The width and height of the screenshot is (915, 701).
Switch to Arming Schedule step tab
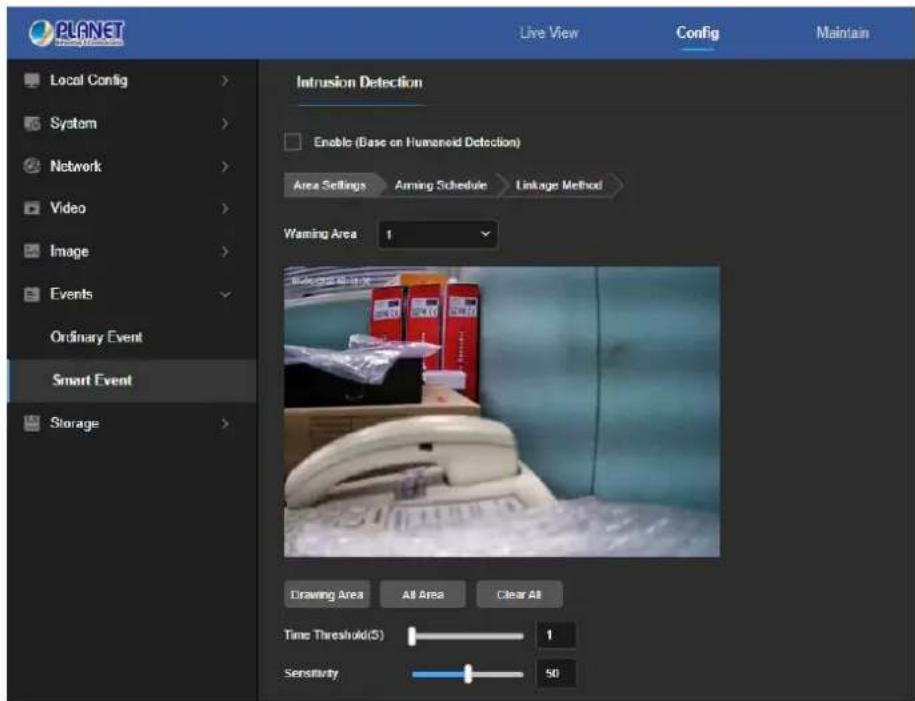441,185
